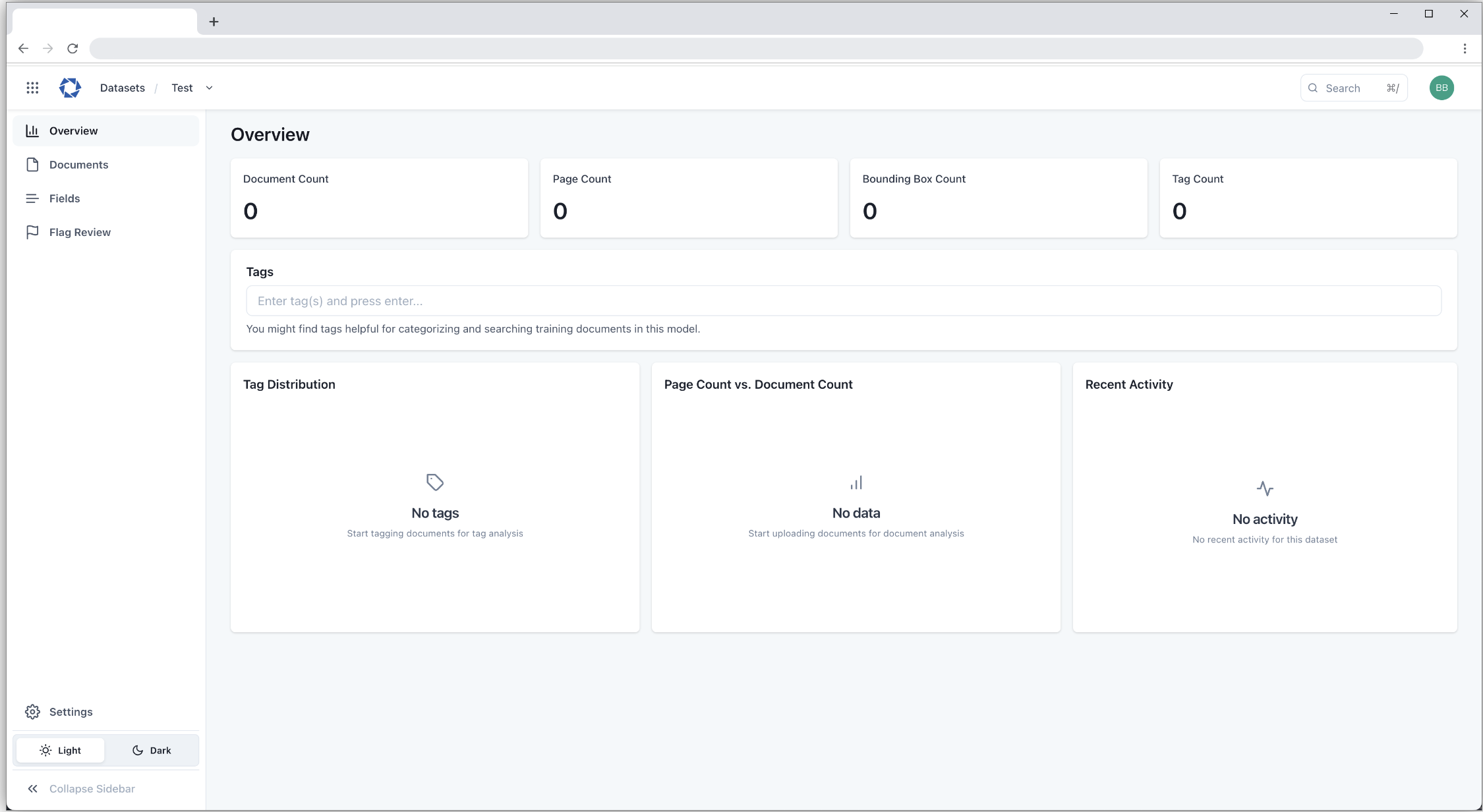Click the BB user avatar
The height and width of the screenshot is (812, 1483).
coord(1441,87)
